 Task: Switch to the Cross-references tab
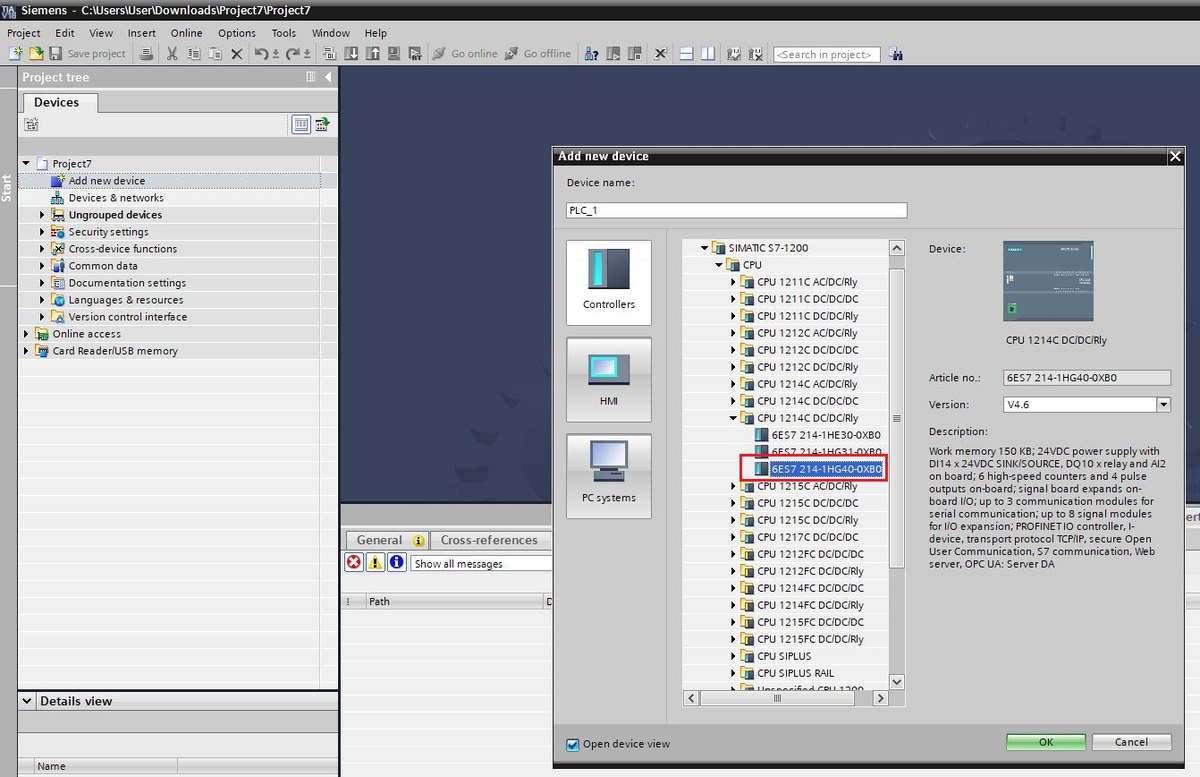pos(489,540)
